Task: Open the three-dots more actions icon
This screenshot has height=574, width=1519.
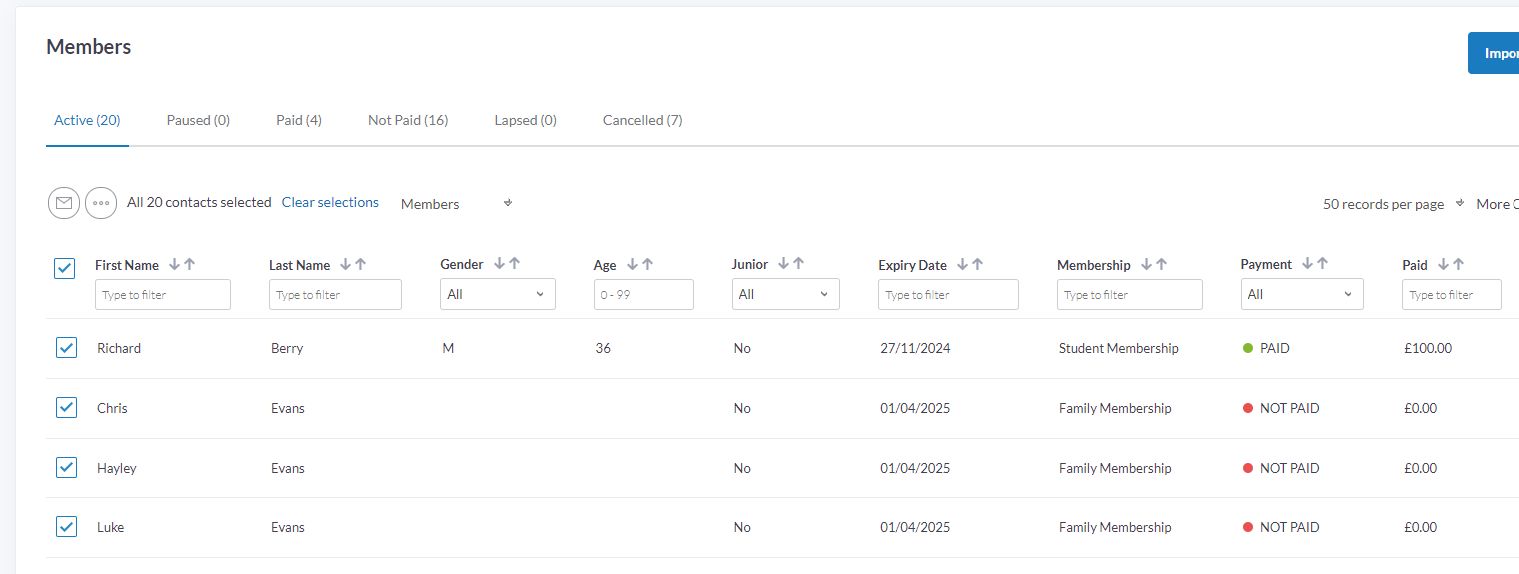Action: click(101, 203)
